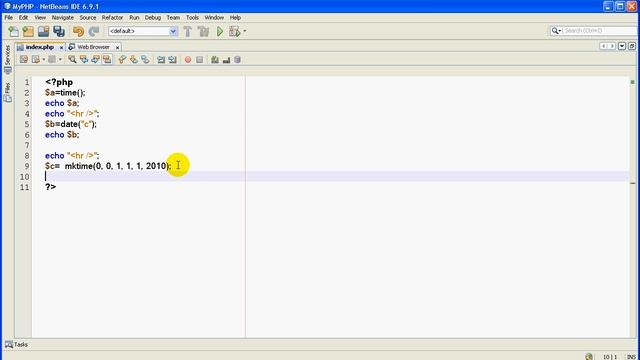Viewport: 640px width, 360px height.
Task: Open the Run menu
Action: click(x=134, y=18)
